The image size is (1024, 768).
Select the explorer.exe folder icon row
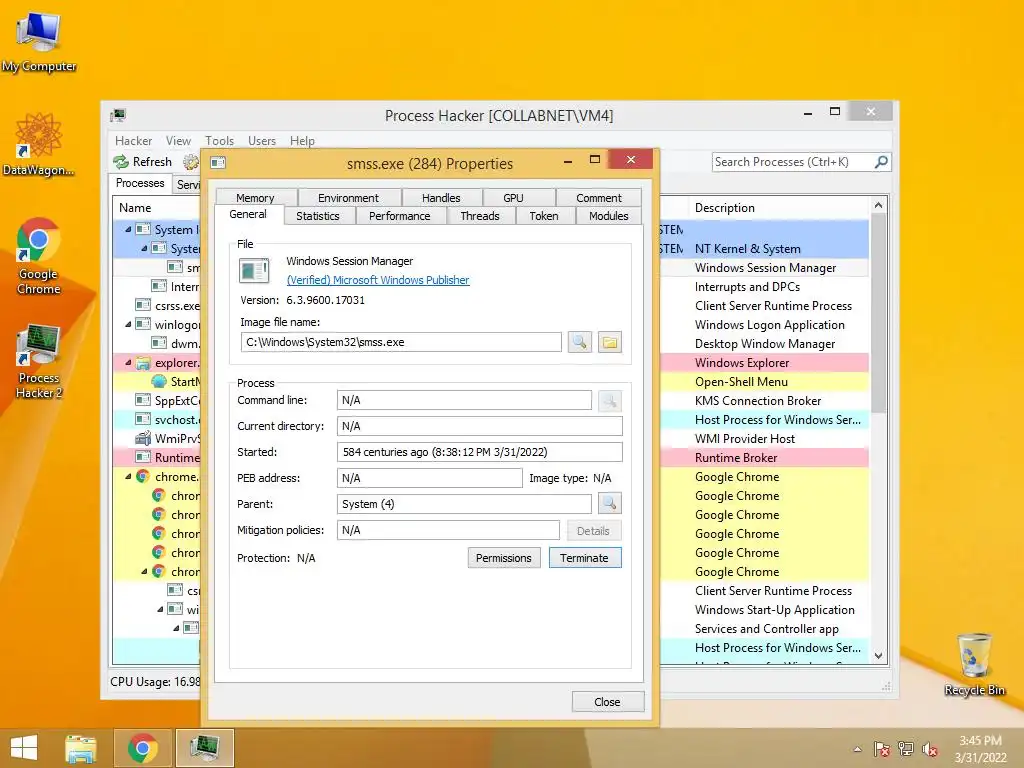(142, 363)
